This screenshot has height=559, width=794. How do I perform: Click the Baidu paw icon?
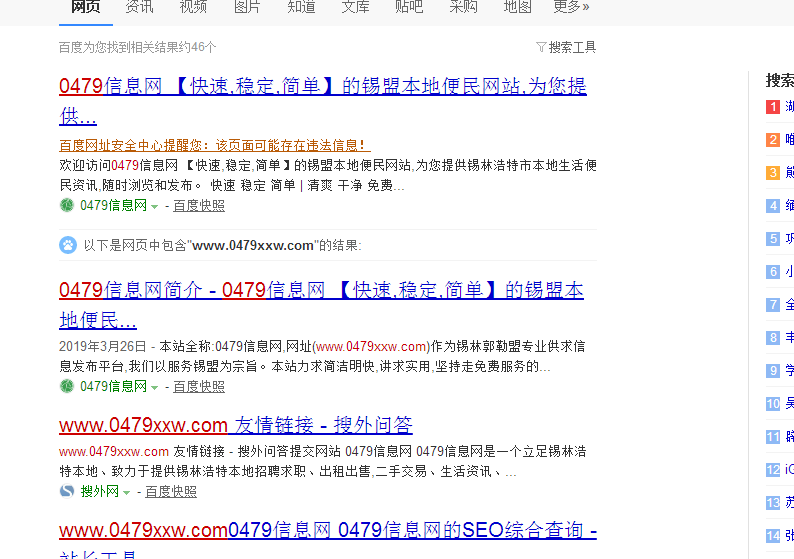click(68, 245)
